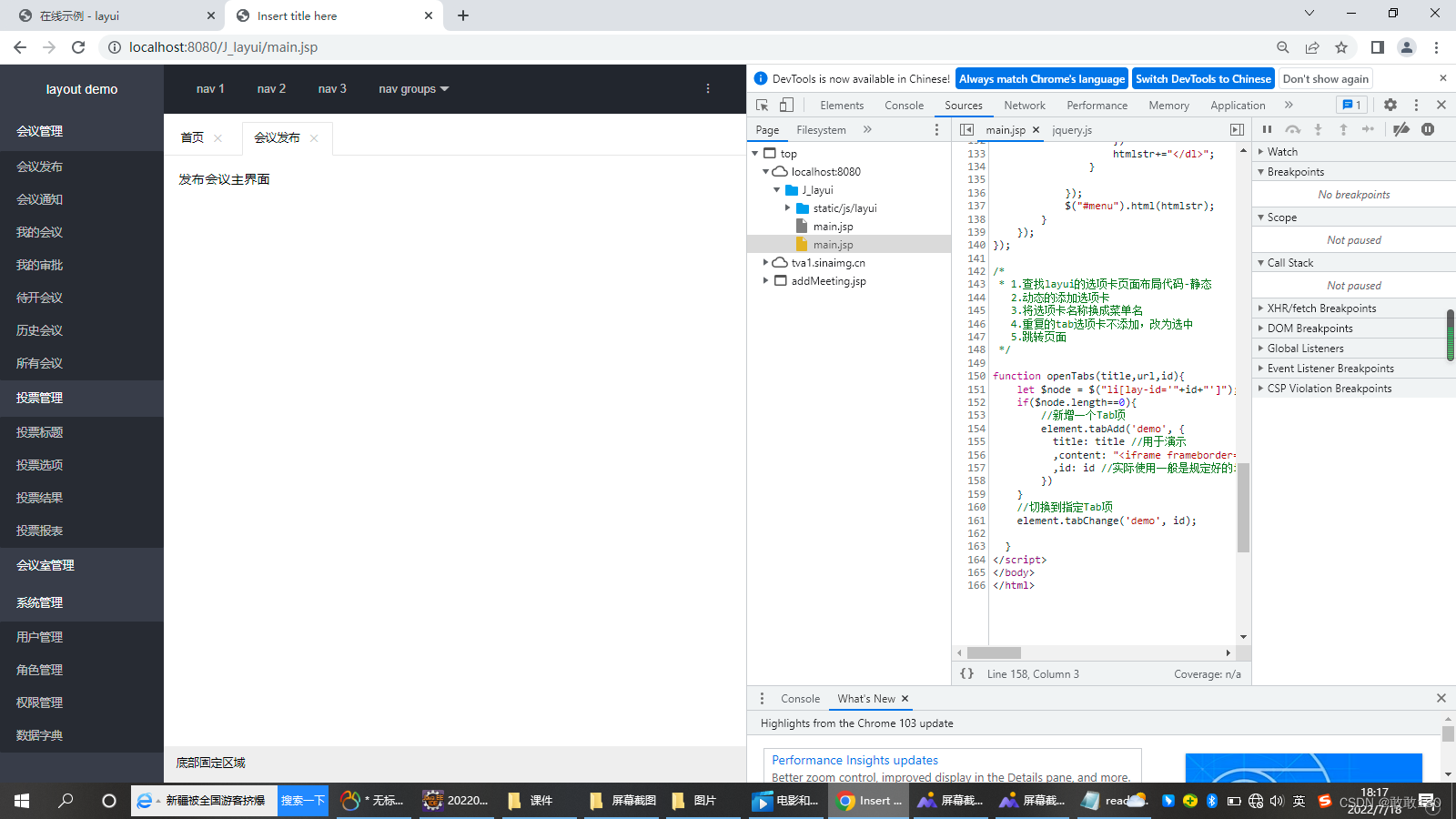Close the 会议发布 tab in the page

314,138
